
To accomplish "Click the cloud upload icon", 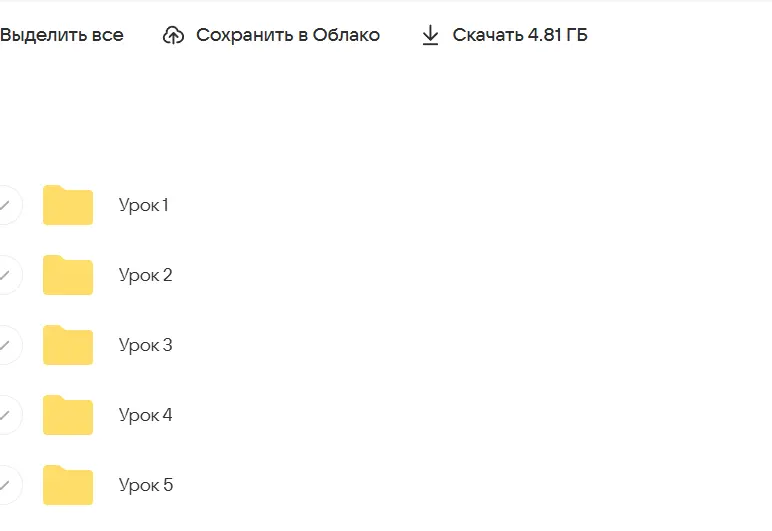I will [x=173, y=36].
